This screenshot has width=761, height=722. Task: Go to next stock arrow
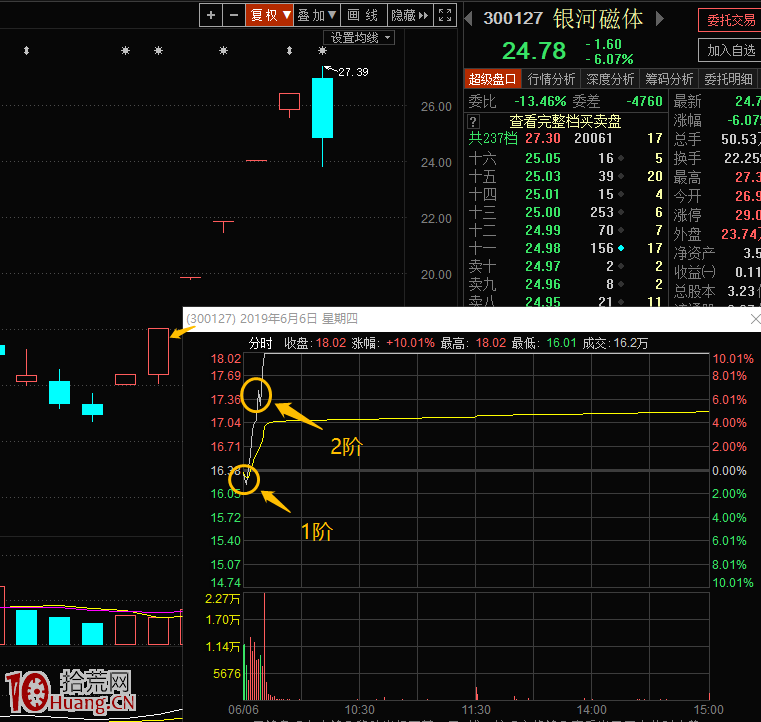coord(660,19)
